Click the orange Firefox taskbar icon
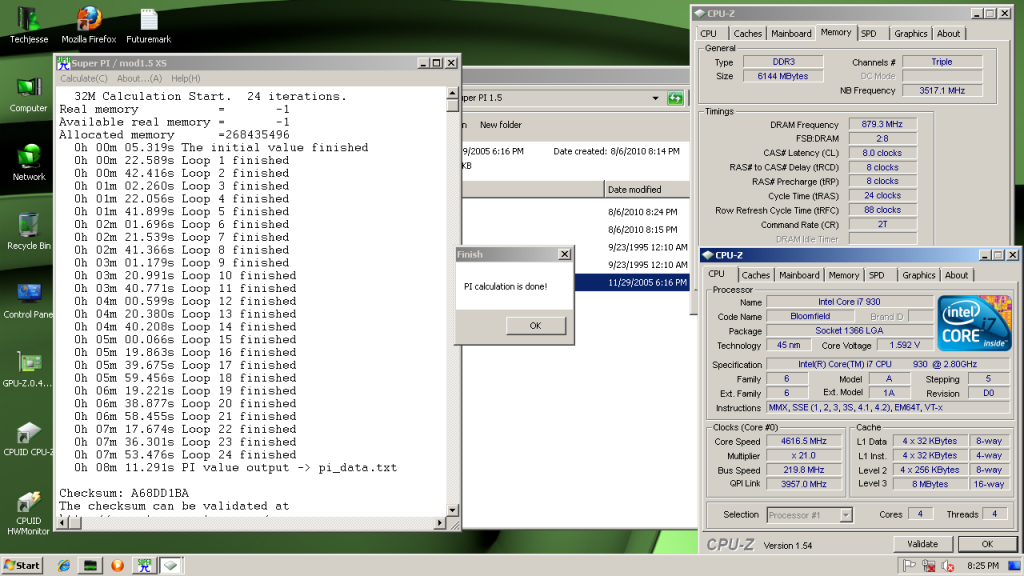This screenshot has height=576, width=1024. [x=118, y=566]
